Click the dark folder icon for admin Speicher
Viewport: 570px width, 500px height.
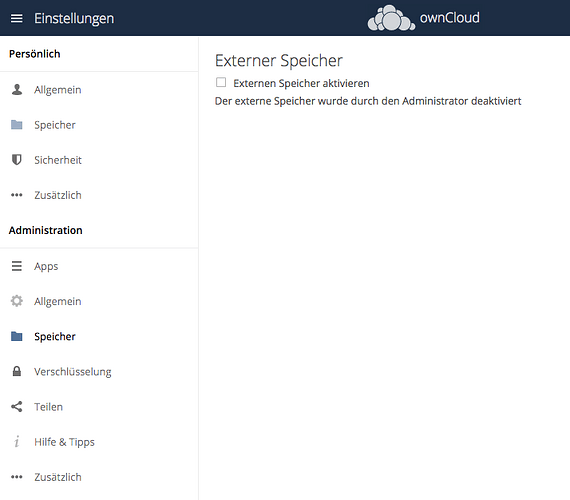point(17,336)
